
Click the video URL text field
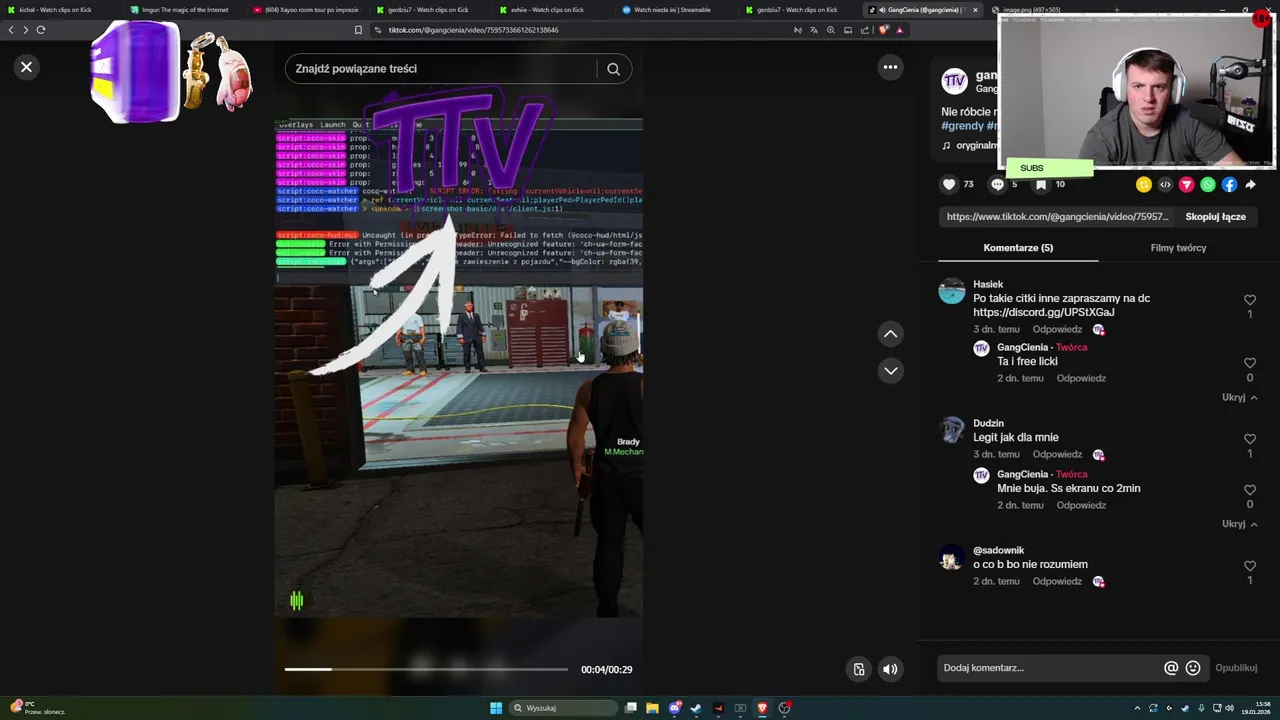pos(1057,217)
